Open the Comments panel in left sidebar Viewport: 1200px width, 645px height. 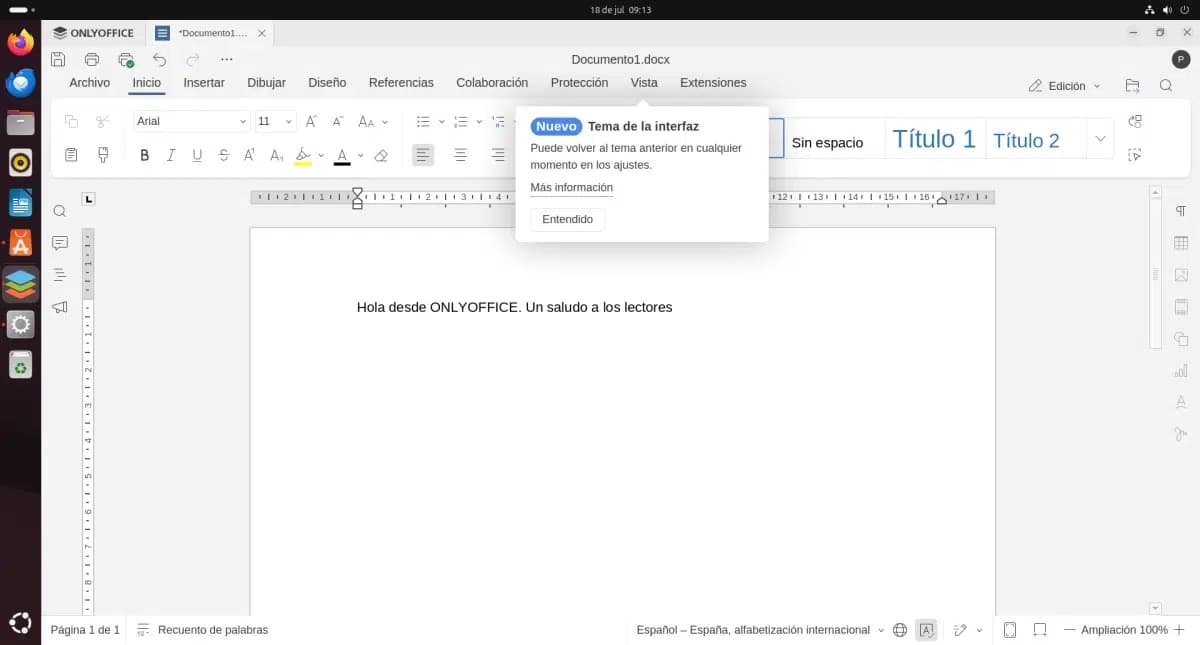pos(60,243)
